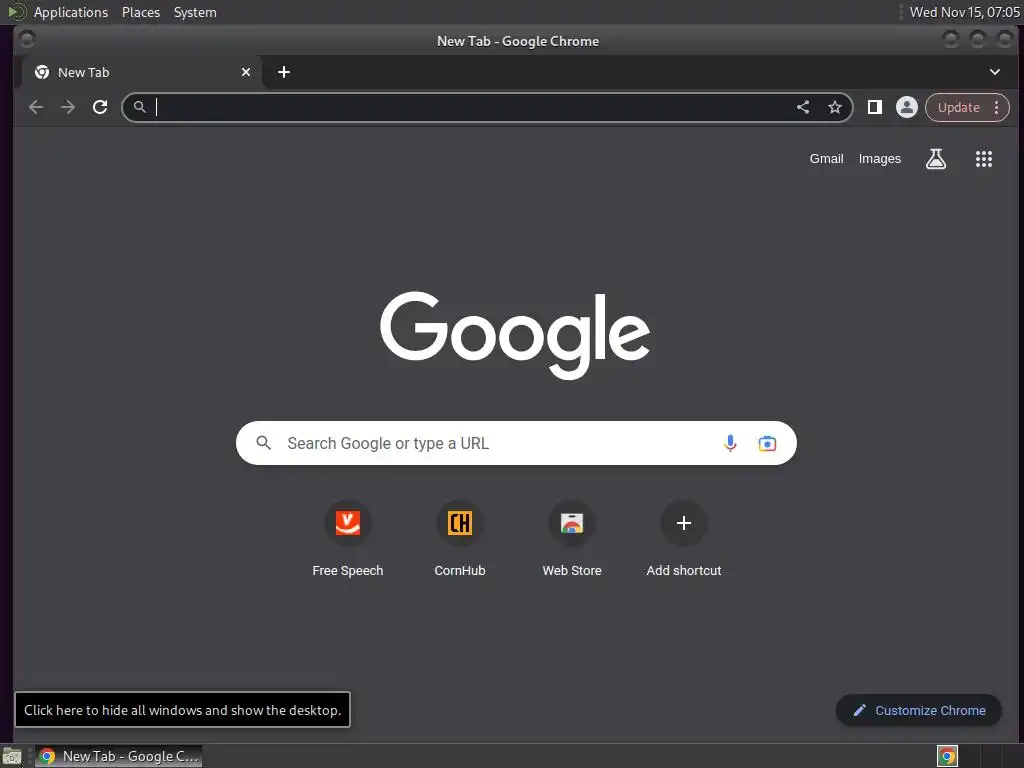Image resolution: width=1024 pixels, height=768 pixels.
Task: Select the New Tab tab
Action: coord(142,72)
